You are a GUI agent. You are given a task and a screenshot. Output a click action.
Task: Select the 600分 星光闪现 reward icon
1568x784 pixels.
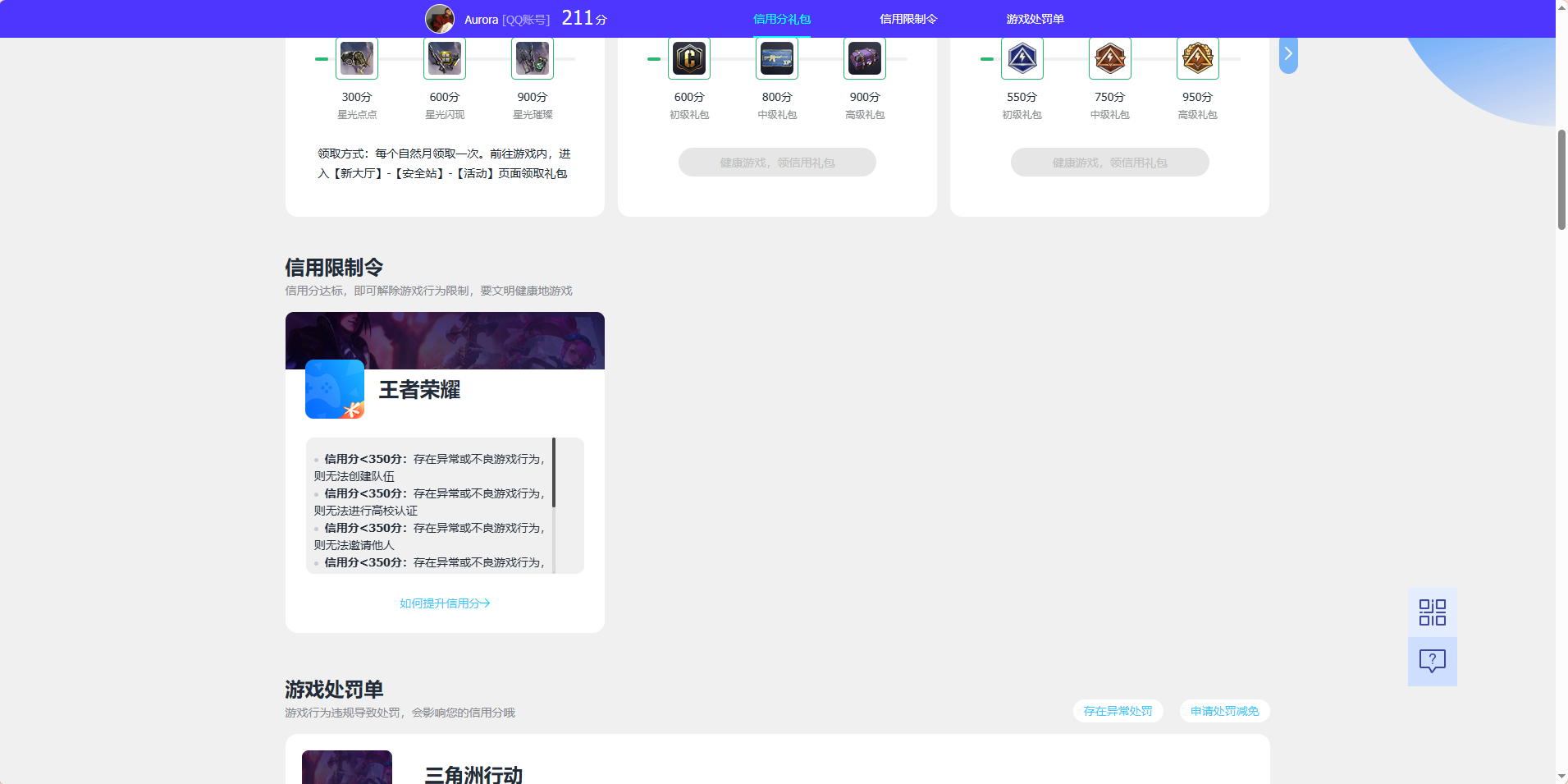pyautogui.click(x=445, y=58)
